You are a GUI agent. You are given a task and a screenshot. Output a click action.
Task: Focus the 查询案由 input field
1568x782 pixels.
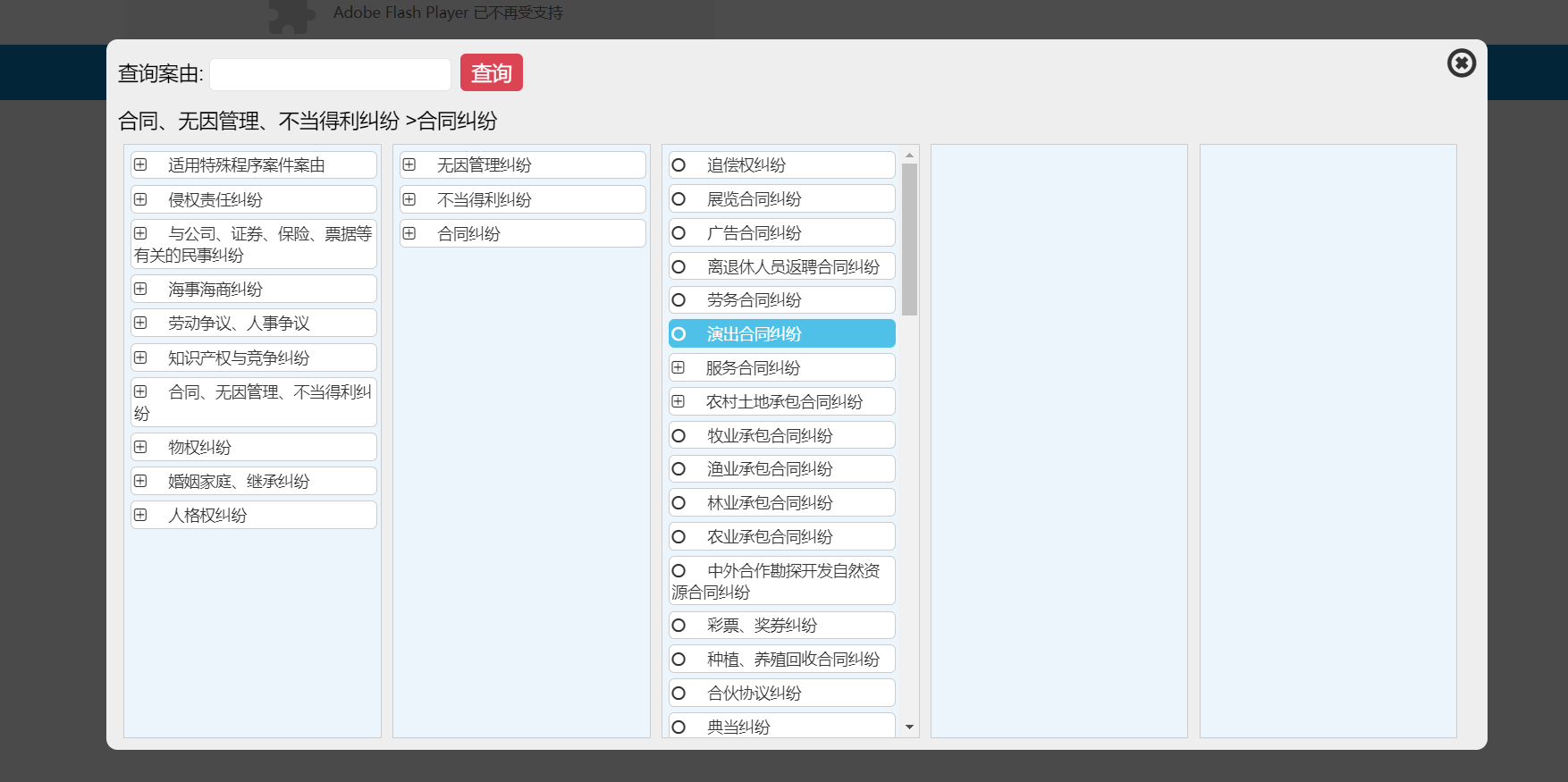[330, 74]
